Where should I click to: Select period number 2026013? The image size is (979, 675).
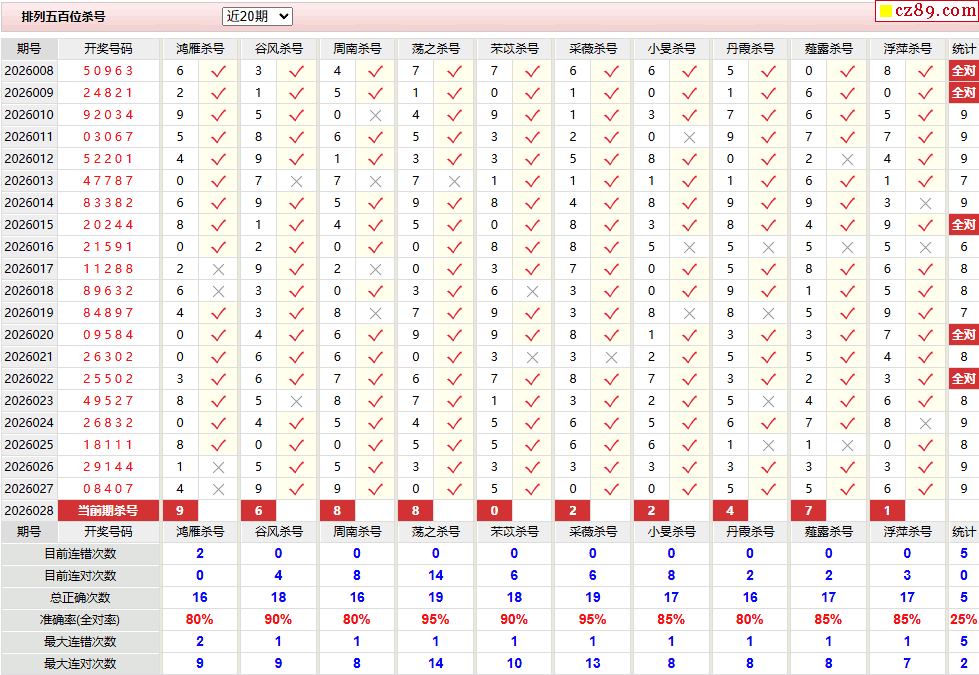(29, 181)
